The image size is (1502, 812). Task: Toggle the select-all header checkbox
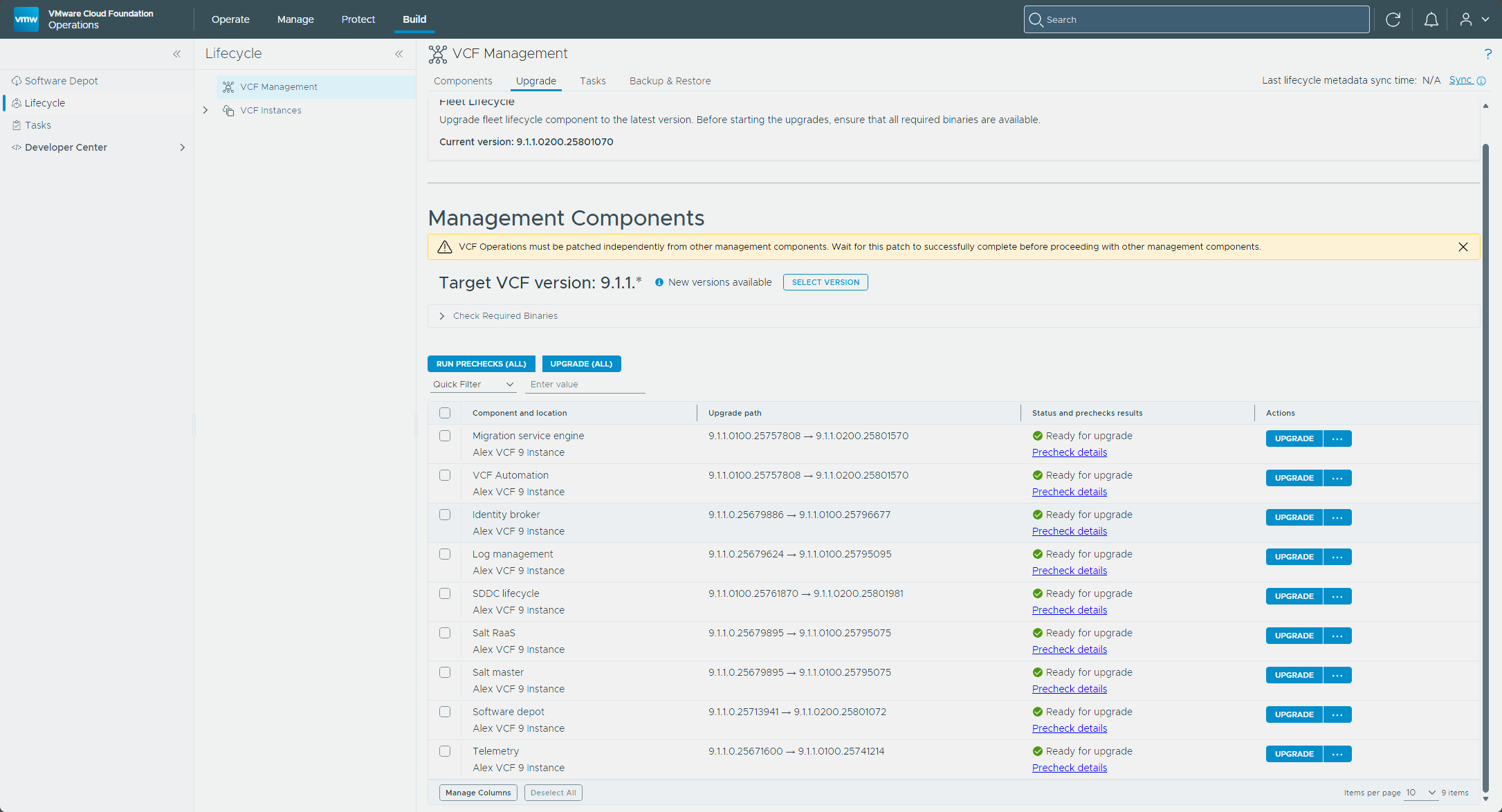click(x=445, y=413)
